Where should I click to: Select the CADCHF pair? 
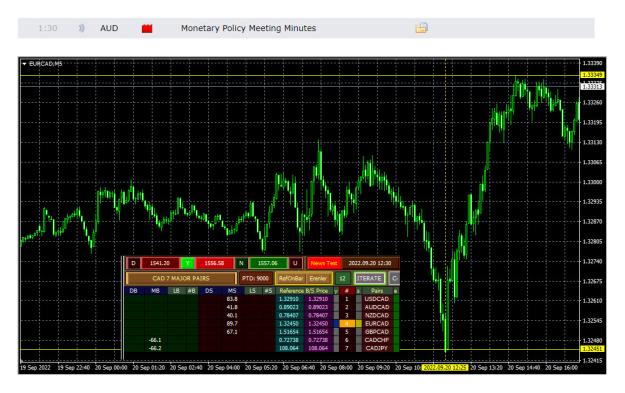coord(377,340)
